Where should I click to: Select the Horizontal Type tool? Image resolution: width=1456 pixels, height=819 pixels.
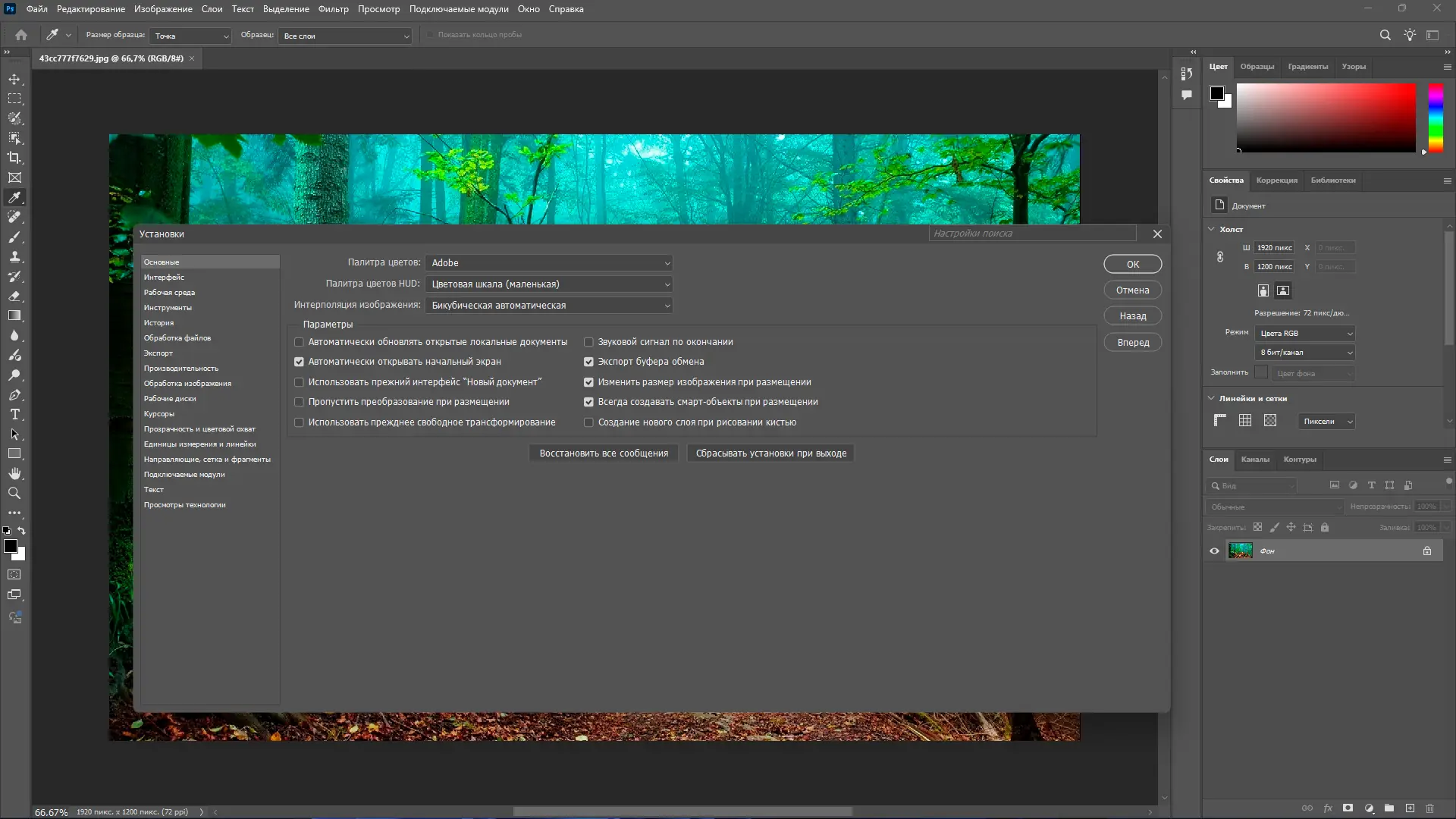coord(14,414)
